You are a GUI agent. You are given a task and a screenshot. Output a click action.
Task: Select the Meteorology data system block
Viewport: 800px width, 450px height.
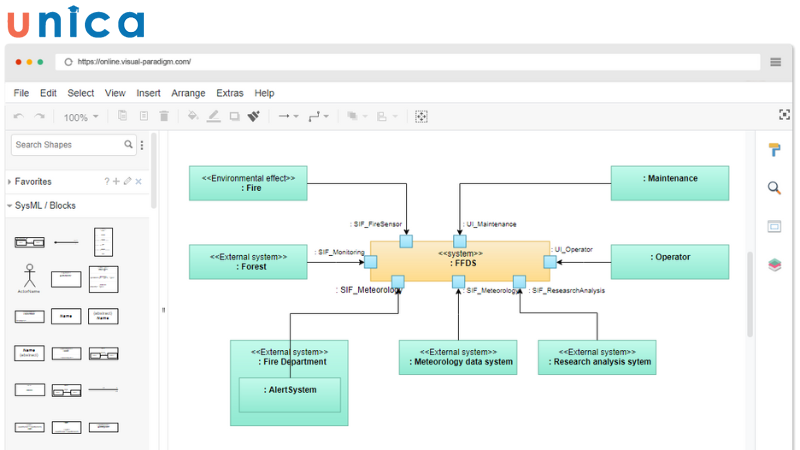click(457, 357)
